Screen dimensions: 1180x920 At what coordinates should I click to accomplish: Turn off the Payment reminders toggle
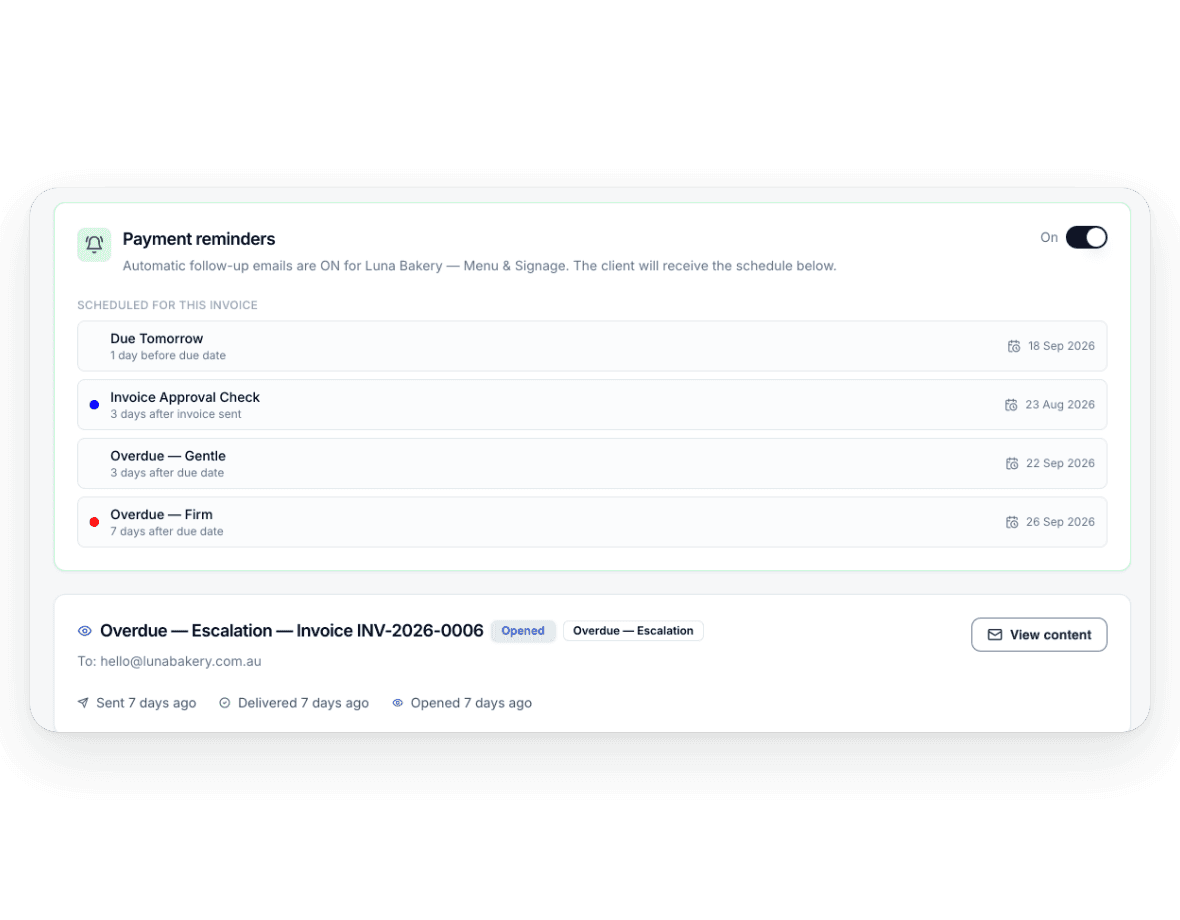click(x=1086, y=238)
